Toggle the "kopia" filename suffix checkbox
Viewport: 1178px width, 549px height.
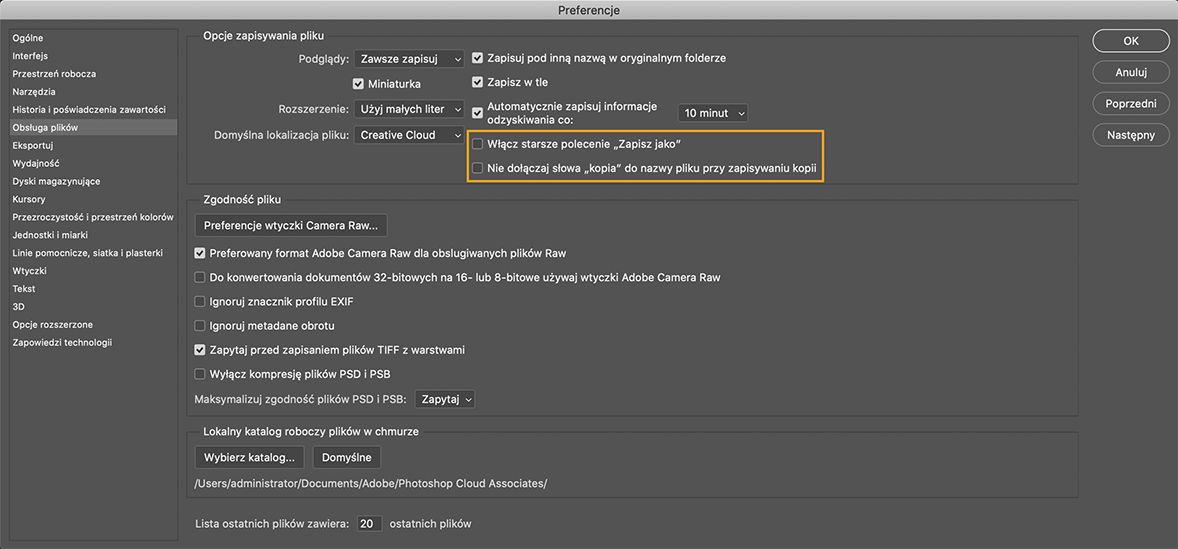coord(478,168)
